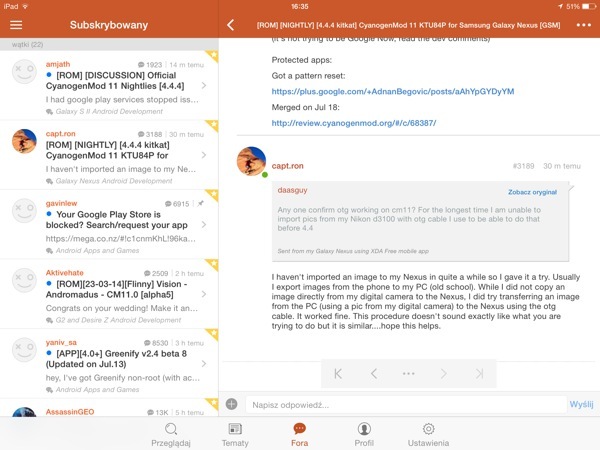Tap Aktivehate username in thread list

(x=65, y=273)
